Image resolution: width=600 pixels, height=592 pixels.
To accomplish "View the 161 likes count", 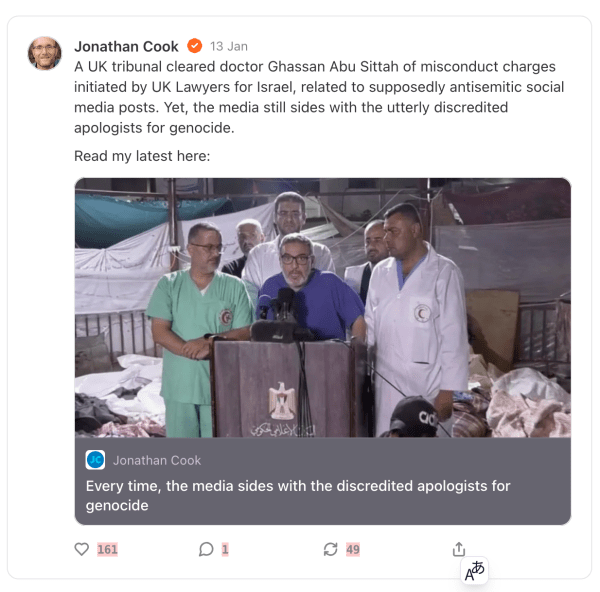I will click(x=107, y=549).
